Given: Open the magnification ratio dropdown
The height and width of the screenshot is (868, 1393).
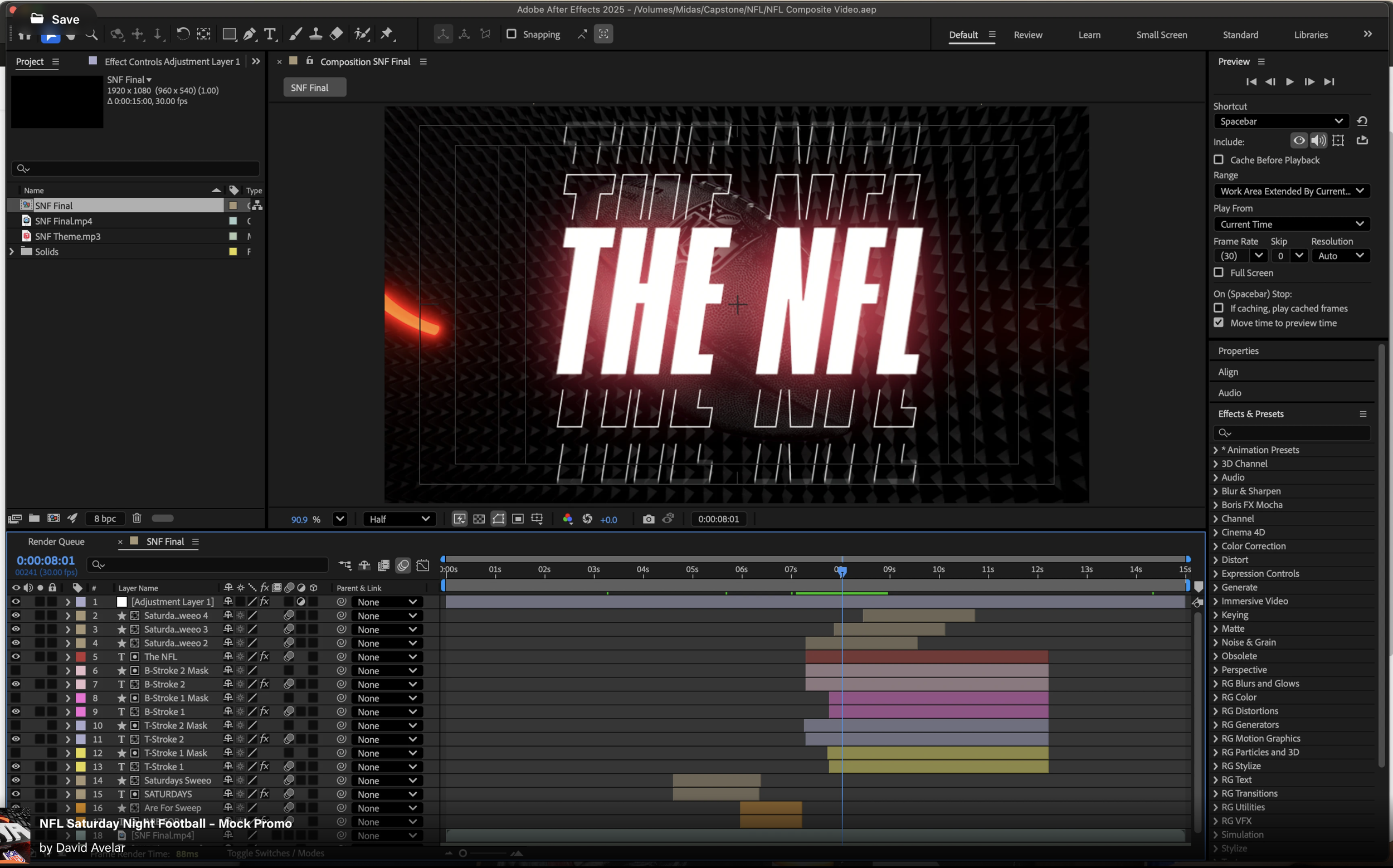Looking at the screenshot, I should tap(340, 519).
